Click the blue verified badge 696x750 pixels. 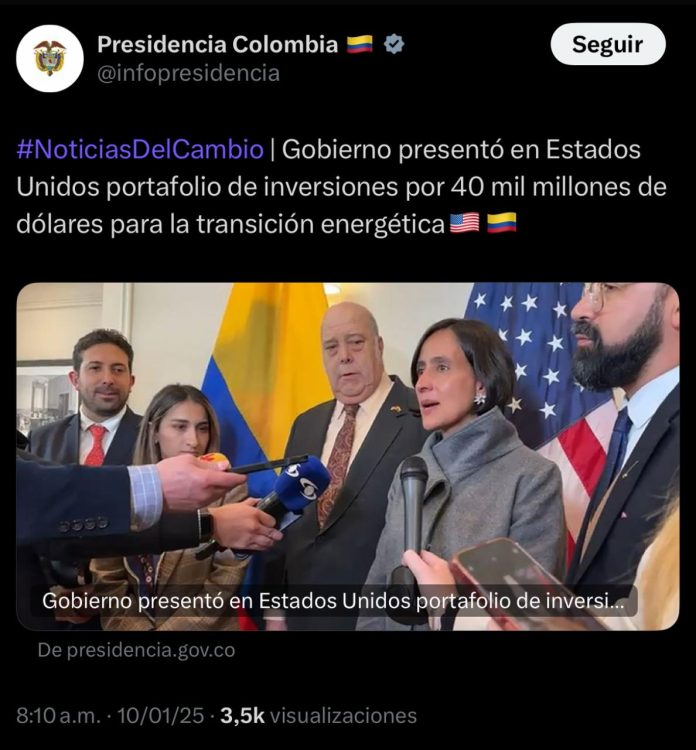coord(394,44)
